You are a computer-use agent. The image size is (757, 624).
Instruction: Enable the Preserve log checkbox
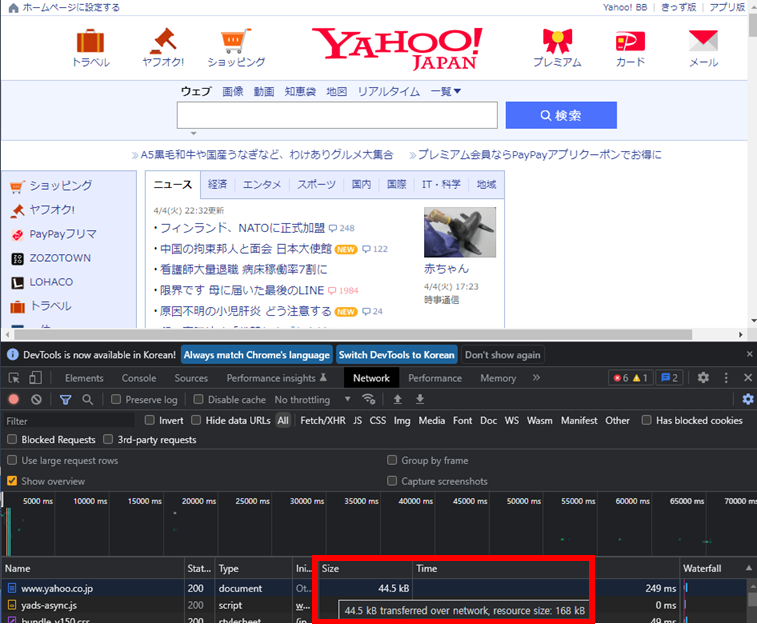(x=116, y=399)
